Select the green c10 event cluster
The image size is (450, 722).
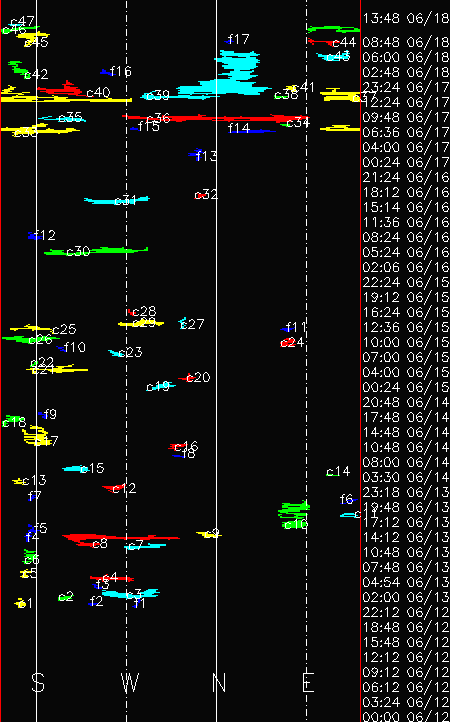(294, 513)
